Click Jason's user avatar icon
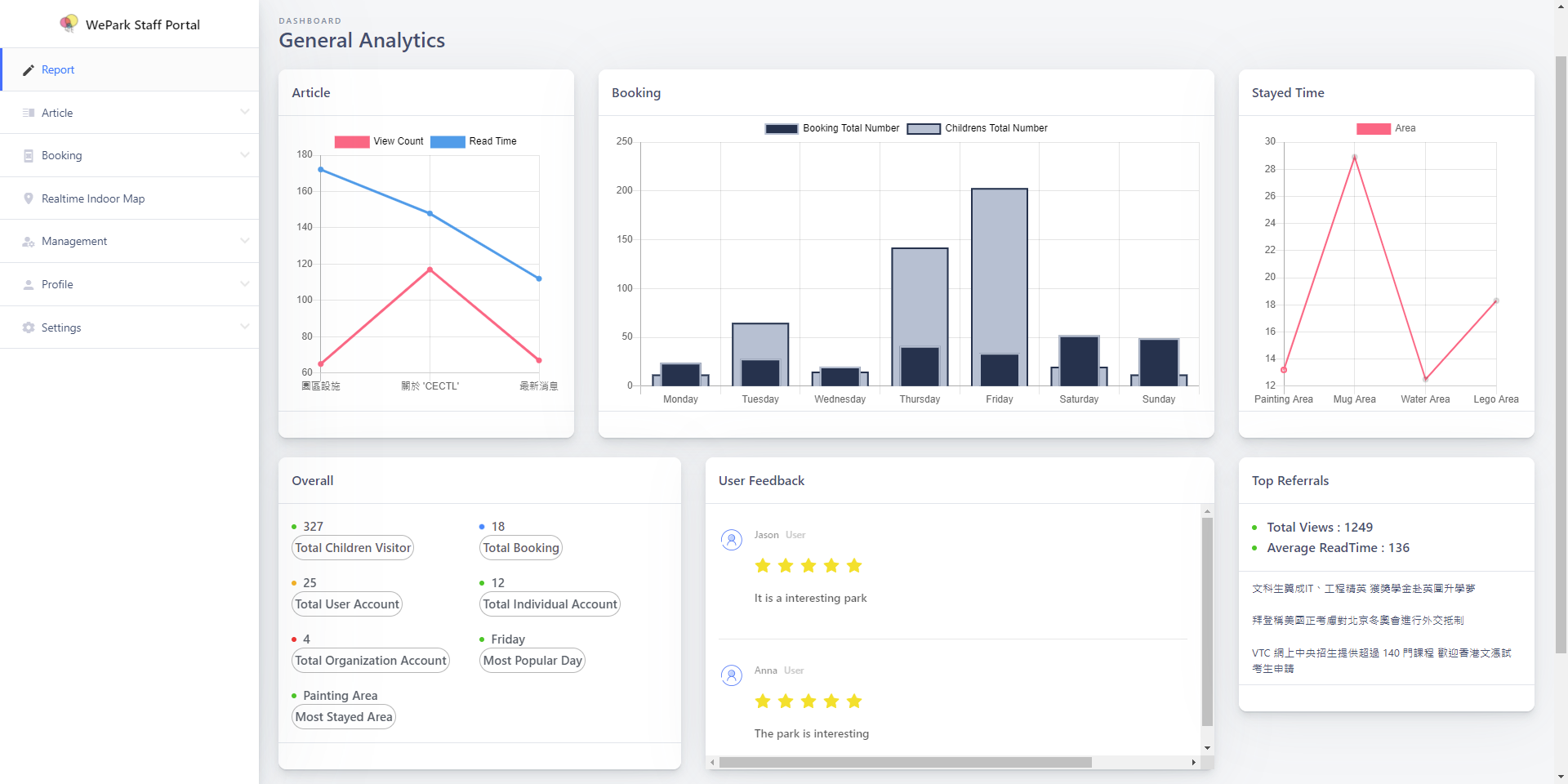Screen dimensions: 1568x784 tap(732, 540)
